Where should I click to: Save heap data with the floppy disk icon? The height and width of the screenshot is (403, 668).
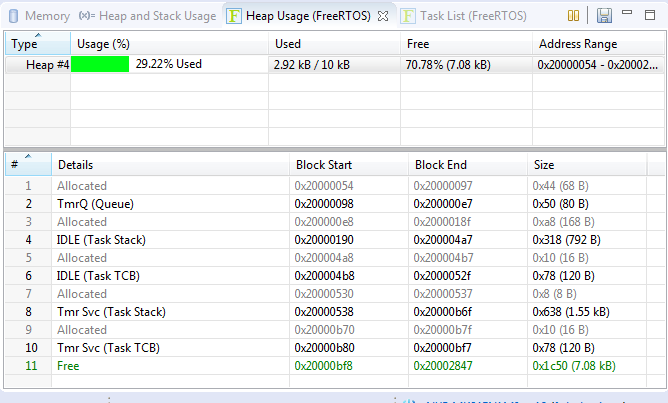click(x=604, y=16)
